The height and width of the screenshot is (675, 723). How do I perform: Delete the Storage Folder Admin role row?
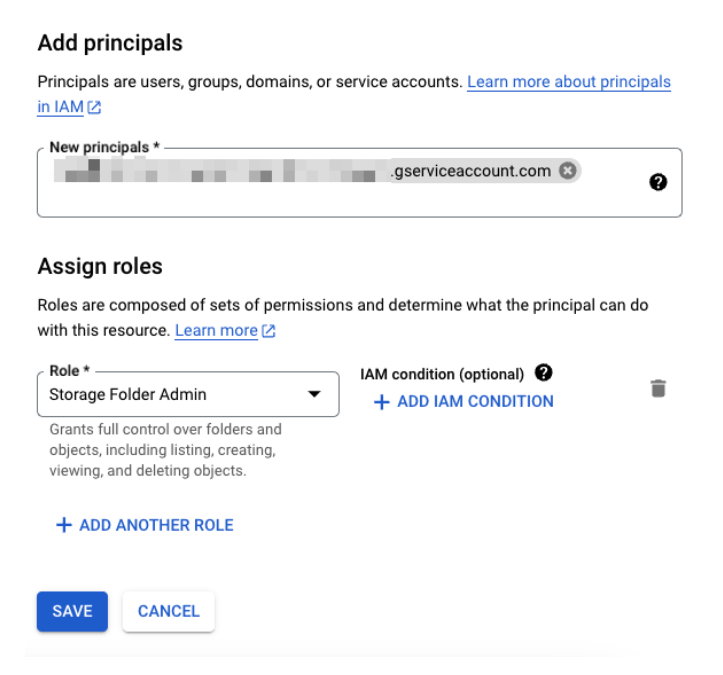click(658, 389)
